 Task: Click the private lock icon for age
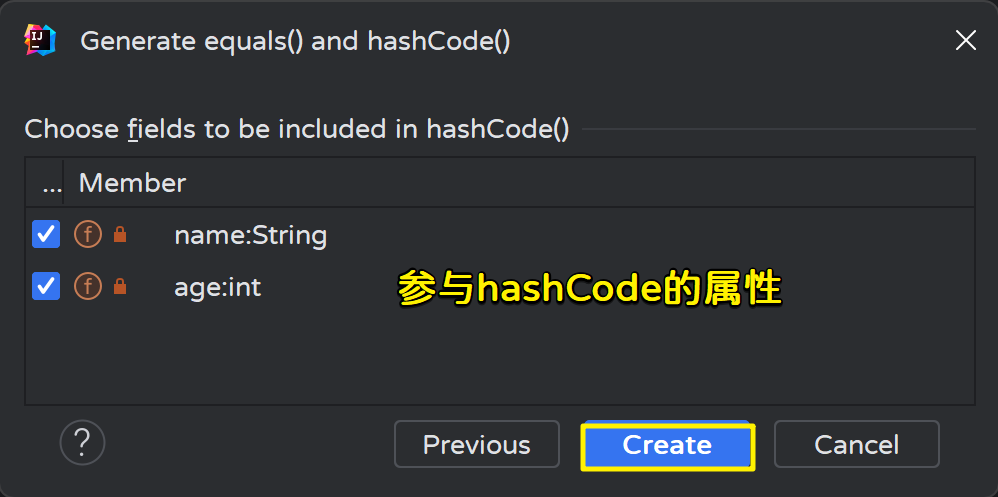(x=120, y=288)
